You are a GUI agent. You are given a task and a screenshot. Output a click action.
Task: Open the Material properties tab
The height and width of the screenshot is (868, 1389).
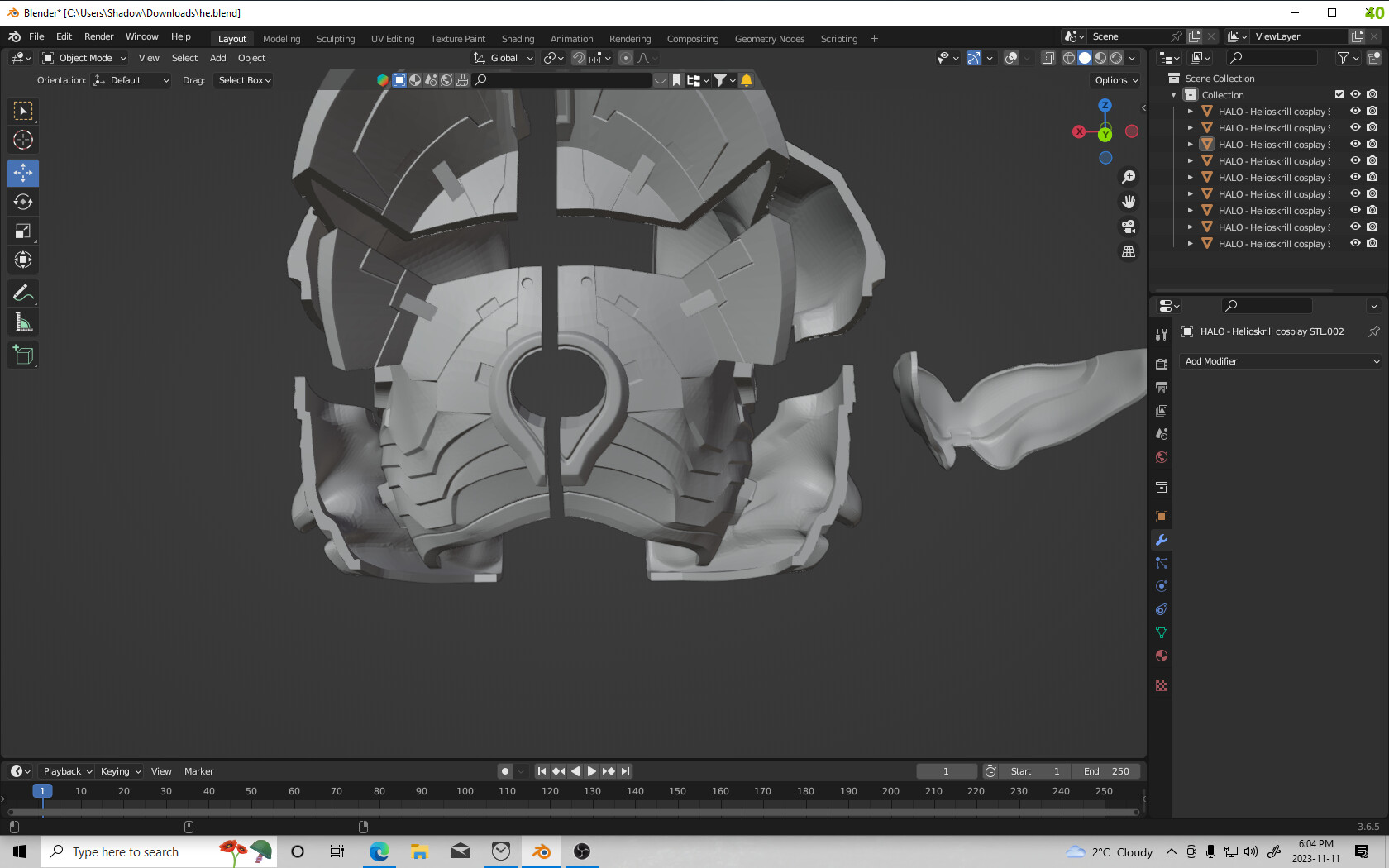[1162, 656]
